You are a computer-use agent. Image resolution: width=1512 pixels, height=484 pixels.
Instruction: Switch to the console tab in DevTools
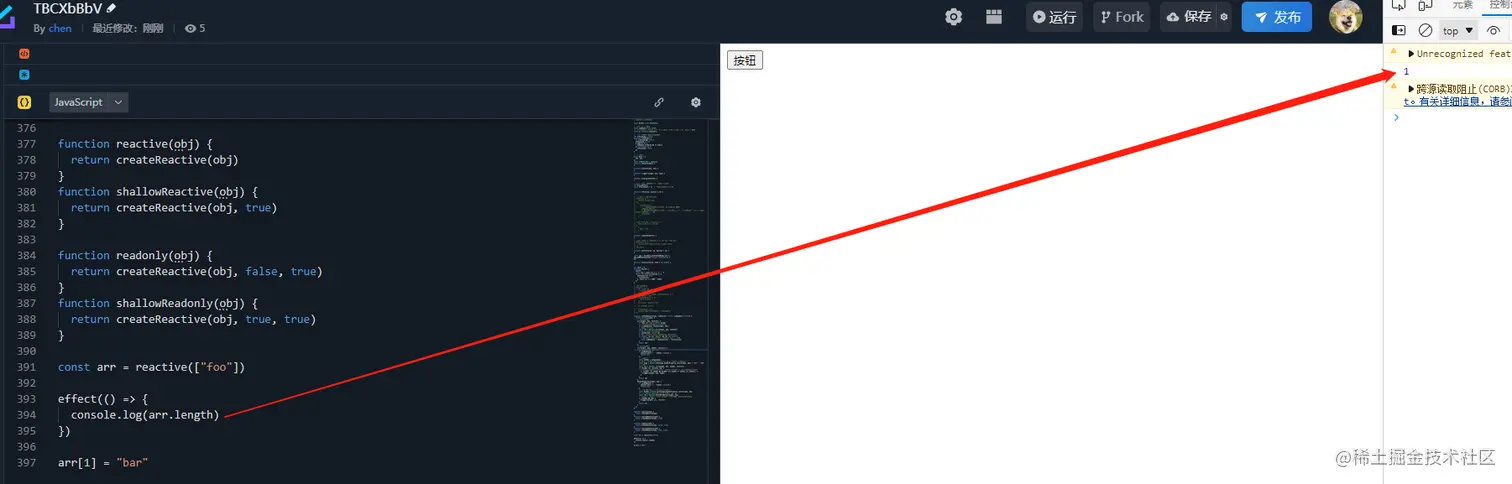(x=1500, y=5)
